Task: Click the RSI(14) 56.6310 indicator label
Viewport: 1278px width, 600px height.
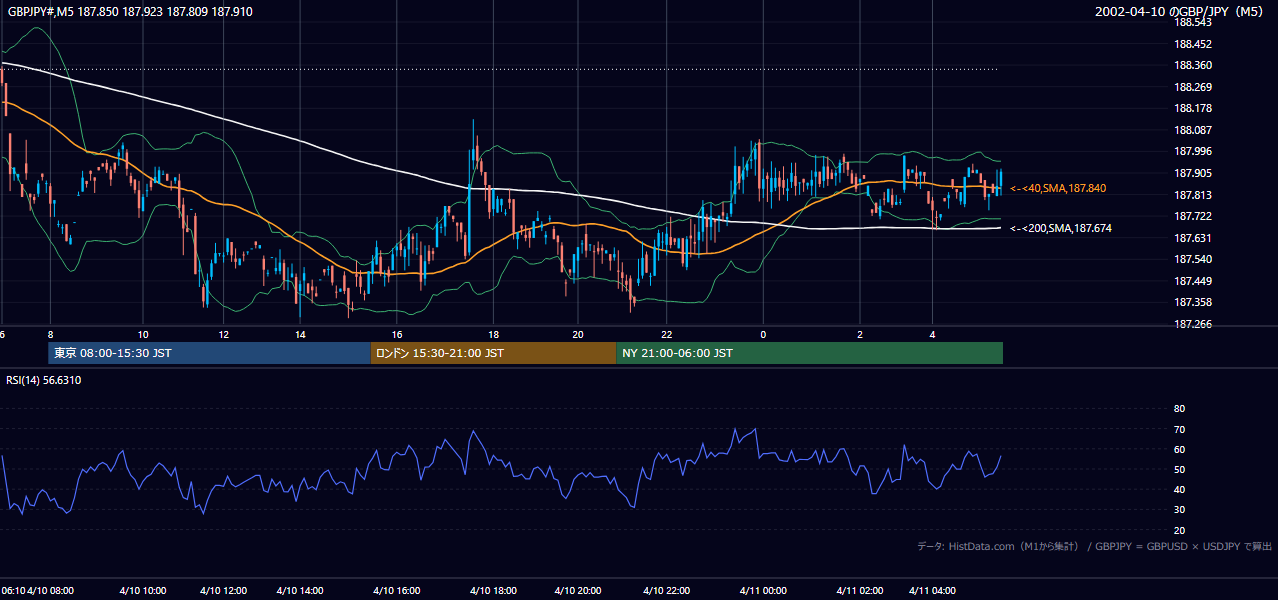Action: pyautogui.click(x=44, y=380)
